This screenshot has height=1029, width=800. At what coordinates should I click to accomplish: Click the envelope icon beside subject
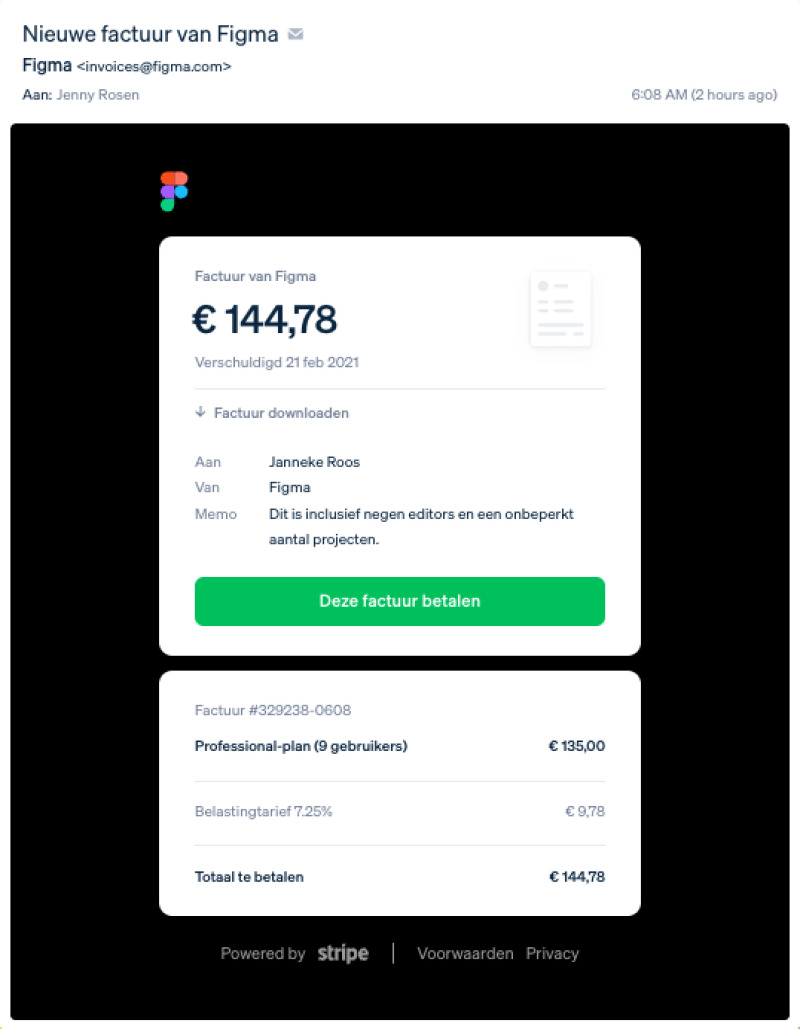click(x=295, y=34)
